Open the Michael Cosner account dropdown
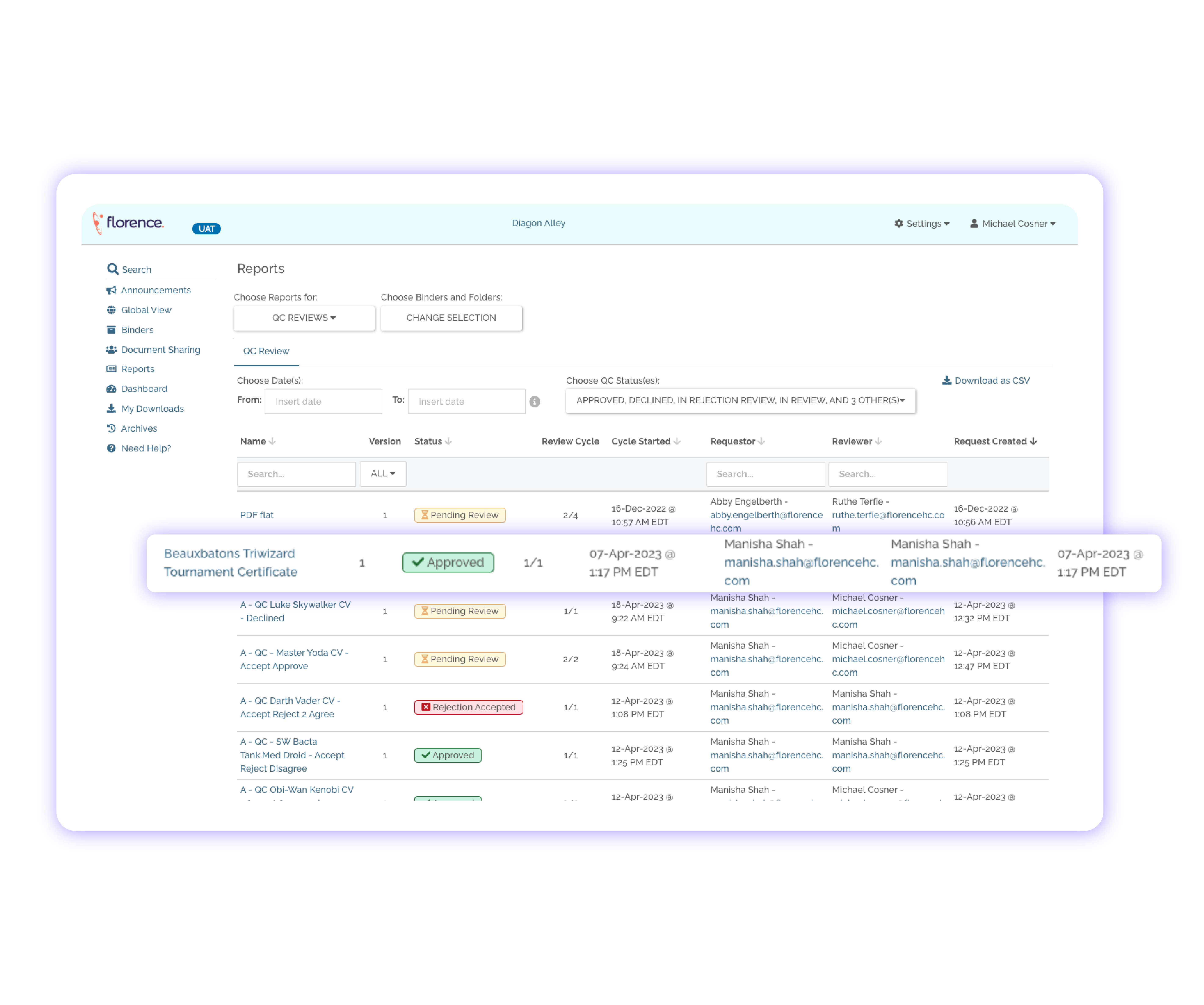Screen dimensions: 1204x1005 (x=1013, y=224)
